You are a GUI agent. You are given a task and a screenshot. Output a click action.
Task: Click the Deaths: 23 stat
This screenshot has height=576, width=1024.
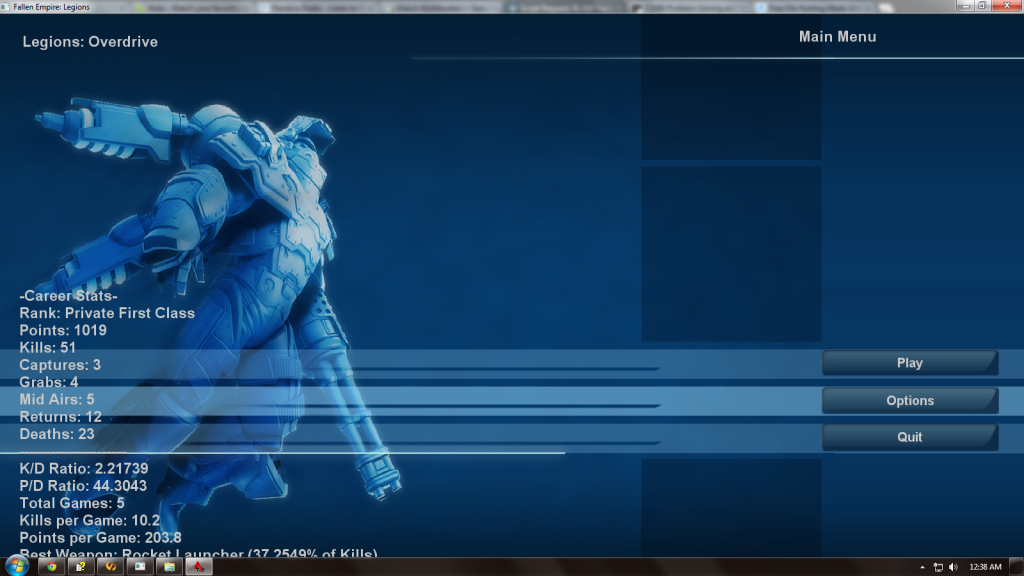[x=57, y=434]
